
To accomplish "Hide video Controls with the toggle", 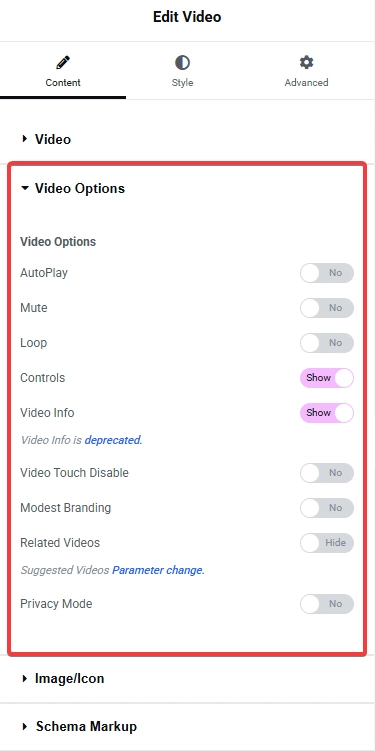I will click(x=327, y=378).
